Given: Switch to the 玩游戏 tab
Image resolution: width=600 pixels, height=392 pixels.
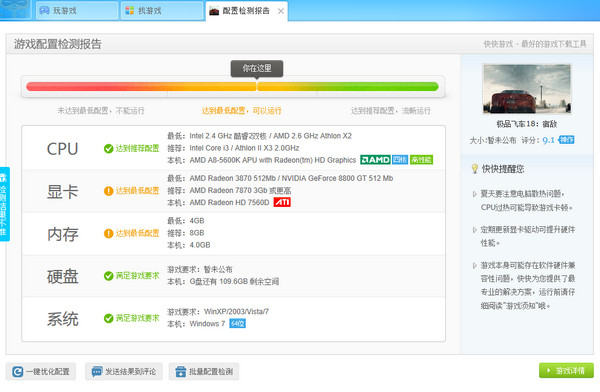Looking at the screenshot, I should click(77, 10).
